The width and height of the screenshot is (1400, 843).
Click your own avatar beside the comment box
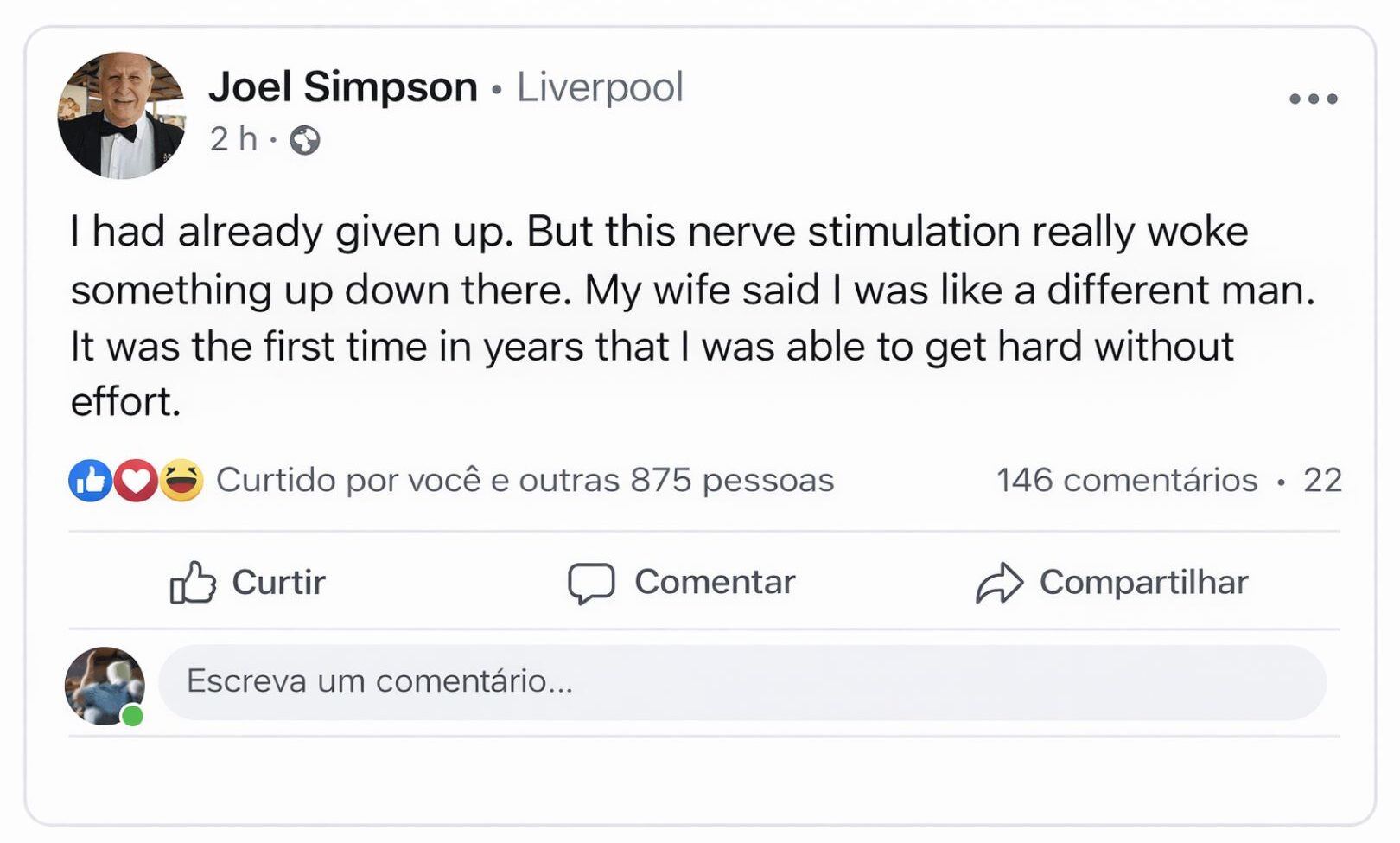click(105, 685)
